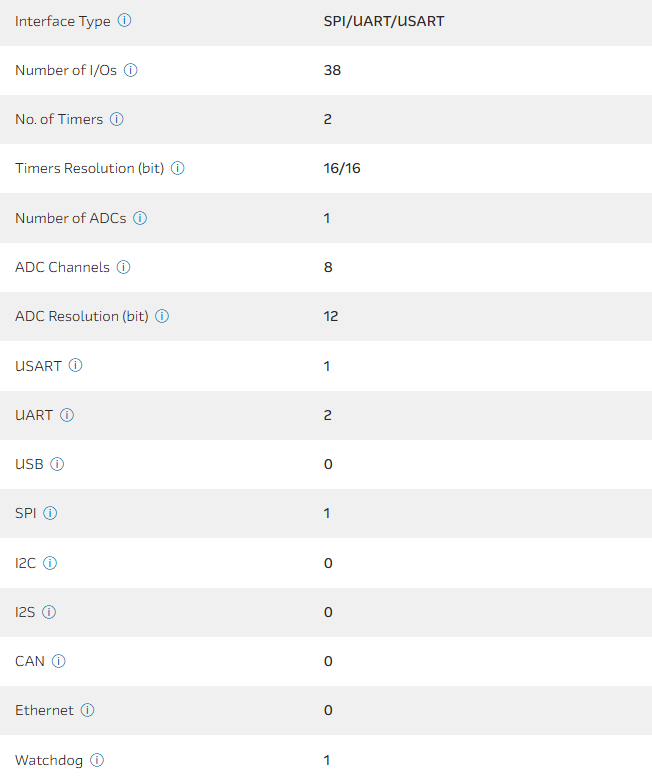Show info for I2C parameter
652x784 pixels.
(x=50, y=563)
